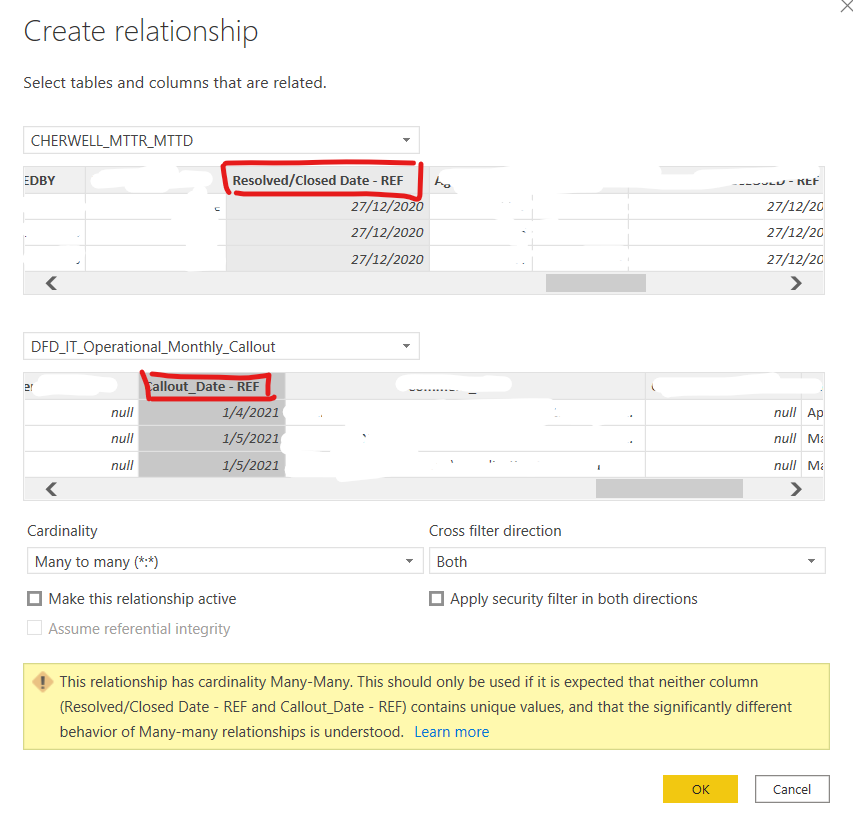Open the Learn more link

tap(452, 732)
